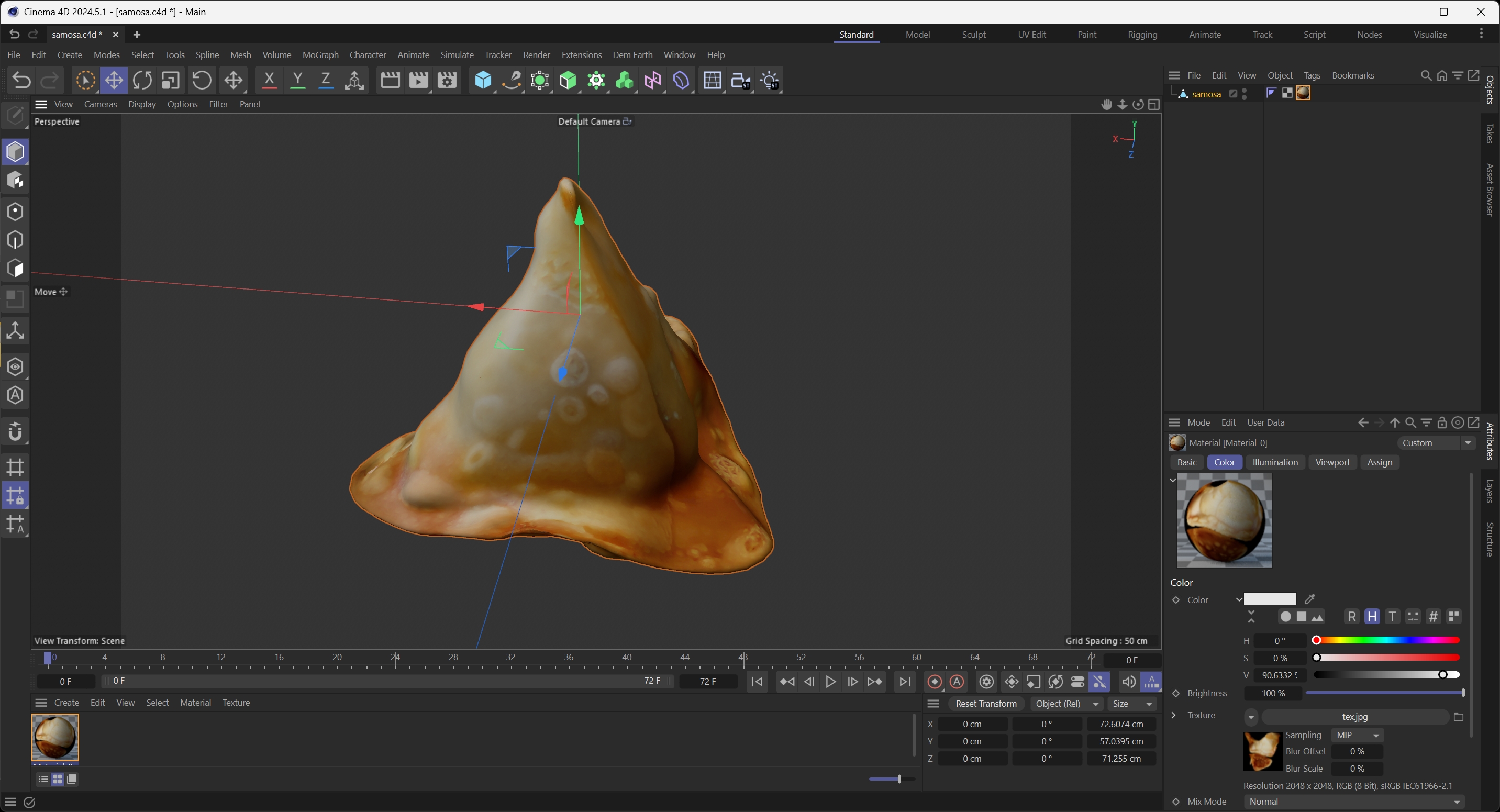Open the Sampling MIP dropdown
This screenshot has height=812, width=1500.
1358,735
